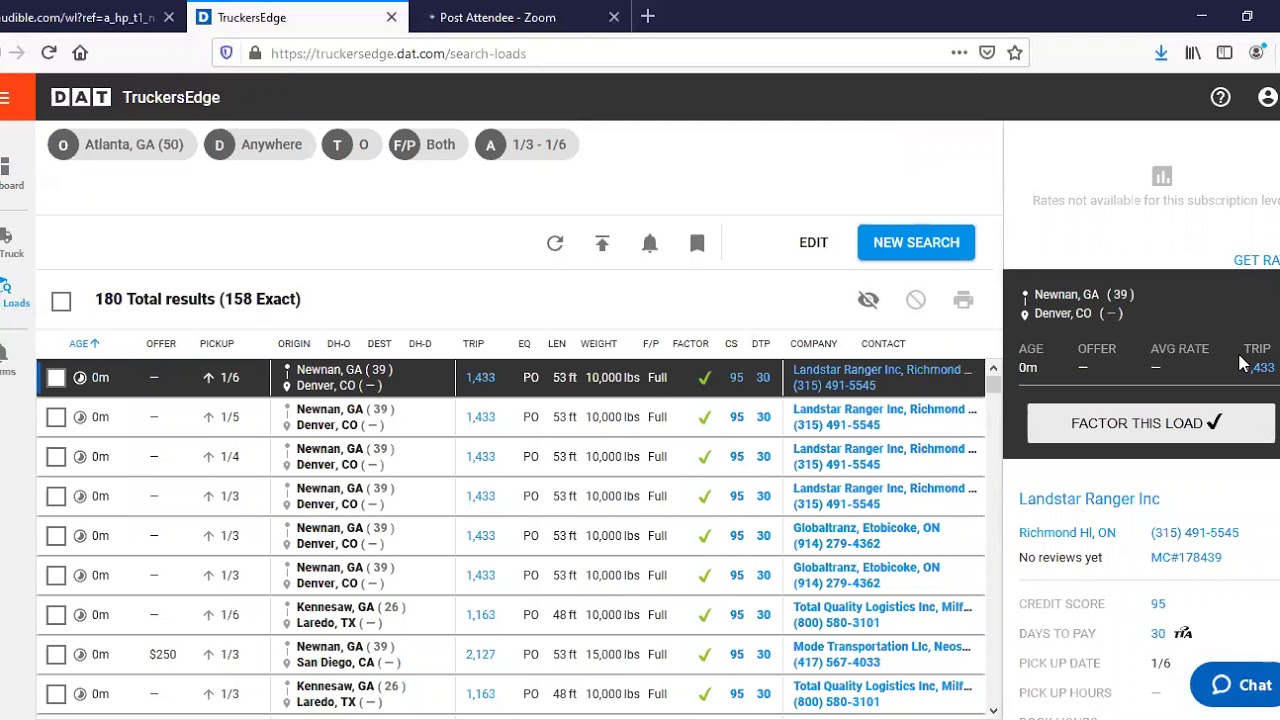Sort results by AGE column
This screenshot has width=1280, height=720.
coord(84,343)
